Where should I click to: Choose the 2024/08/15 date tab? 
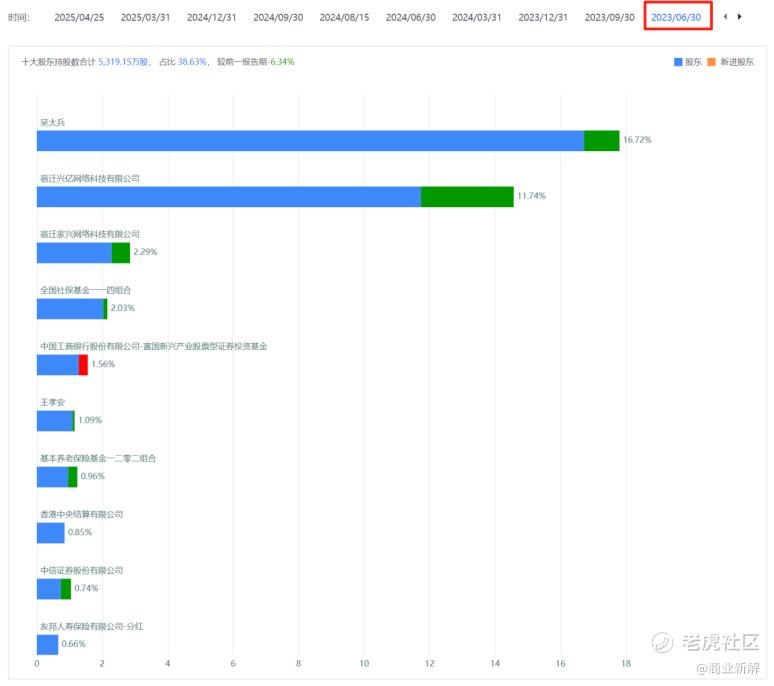344,17
